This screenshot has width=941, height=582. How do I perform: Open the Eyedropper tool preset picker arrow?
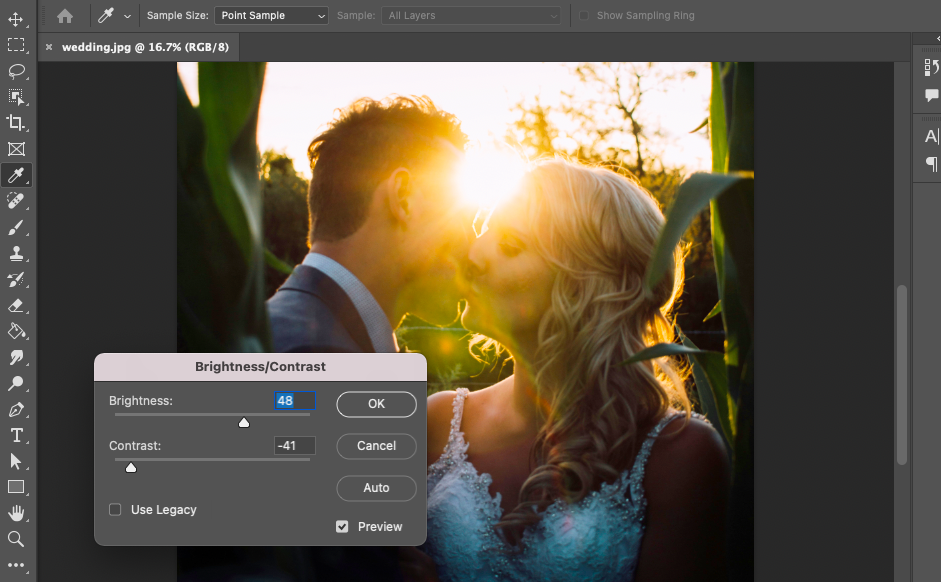(127, 16)
